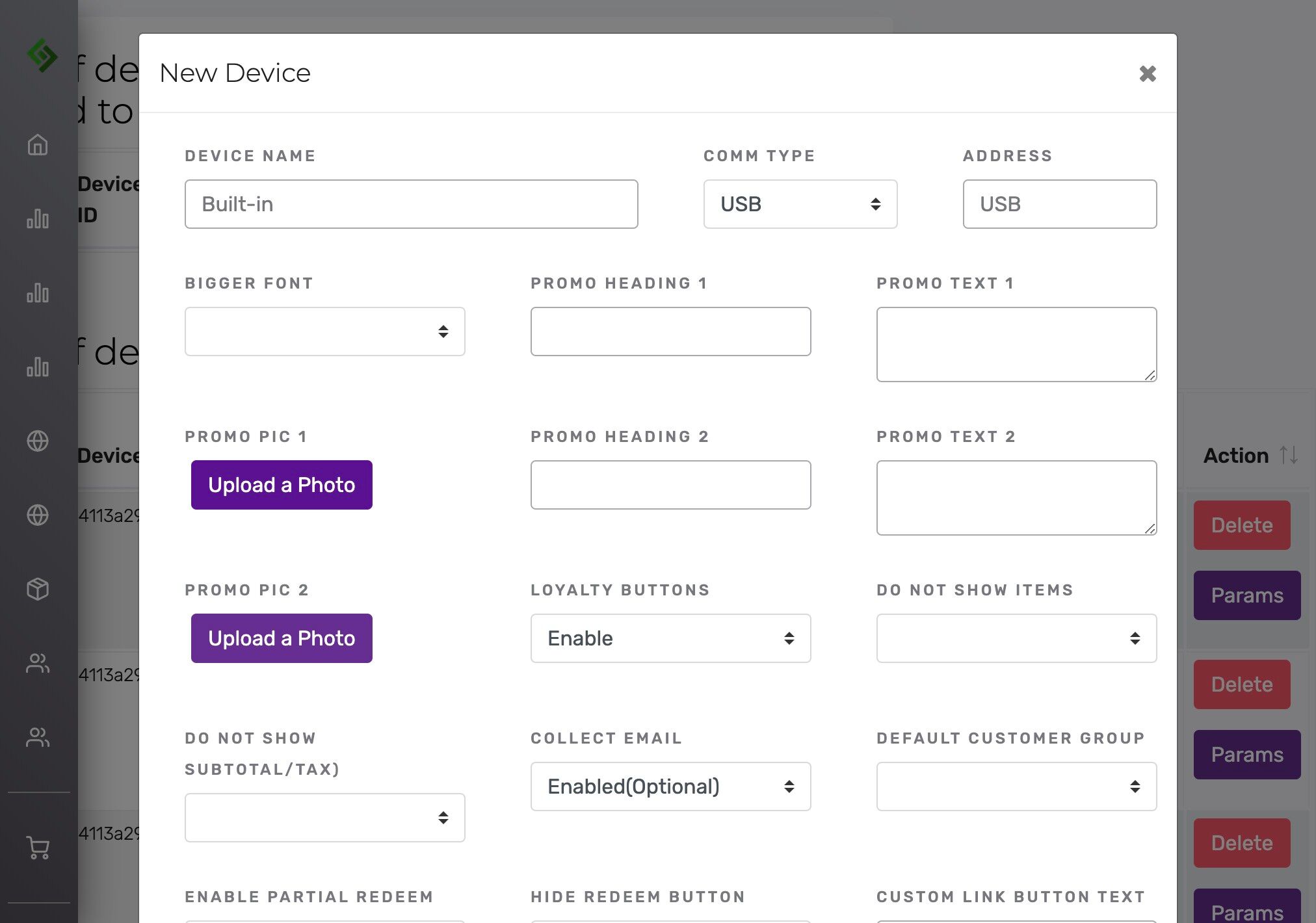Click the Upload a Photo button for Promo Pic 2
Image resolution: width=1316 pixels, height=923 pixels.
282,638
